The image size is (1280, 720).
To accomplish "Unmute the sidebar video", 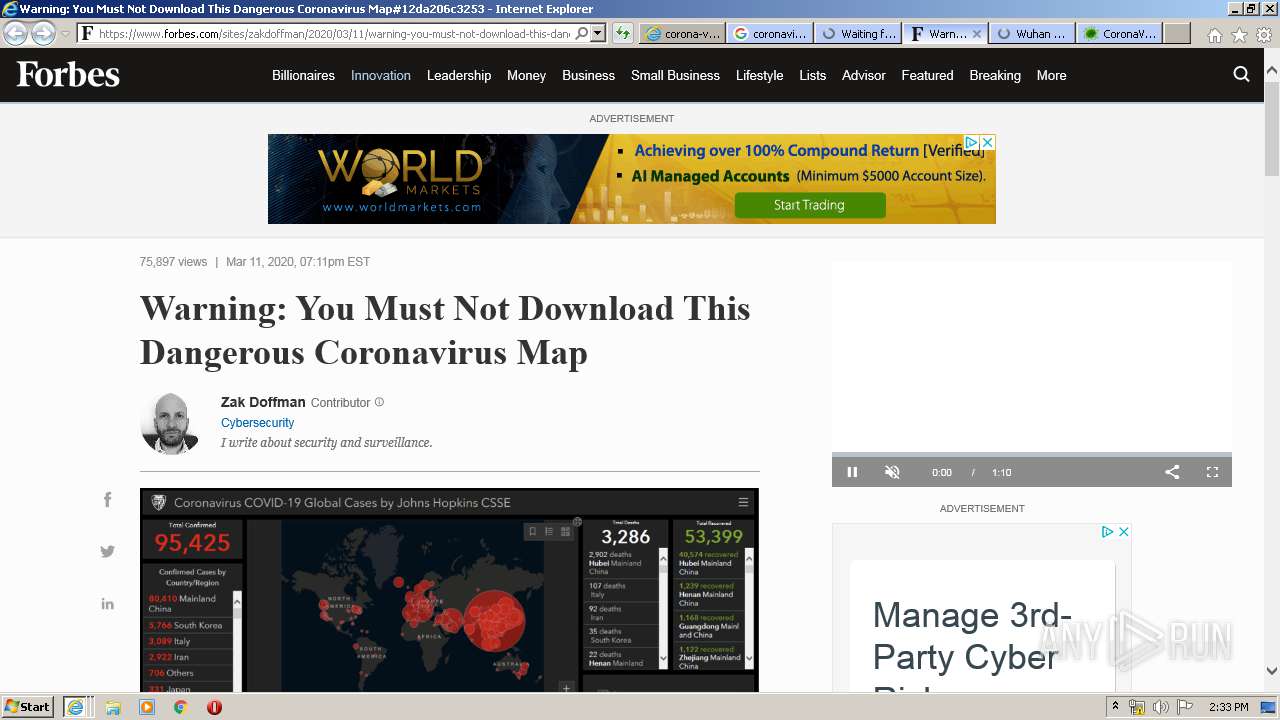I will (893, 472).
